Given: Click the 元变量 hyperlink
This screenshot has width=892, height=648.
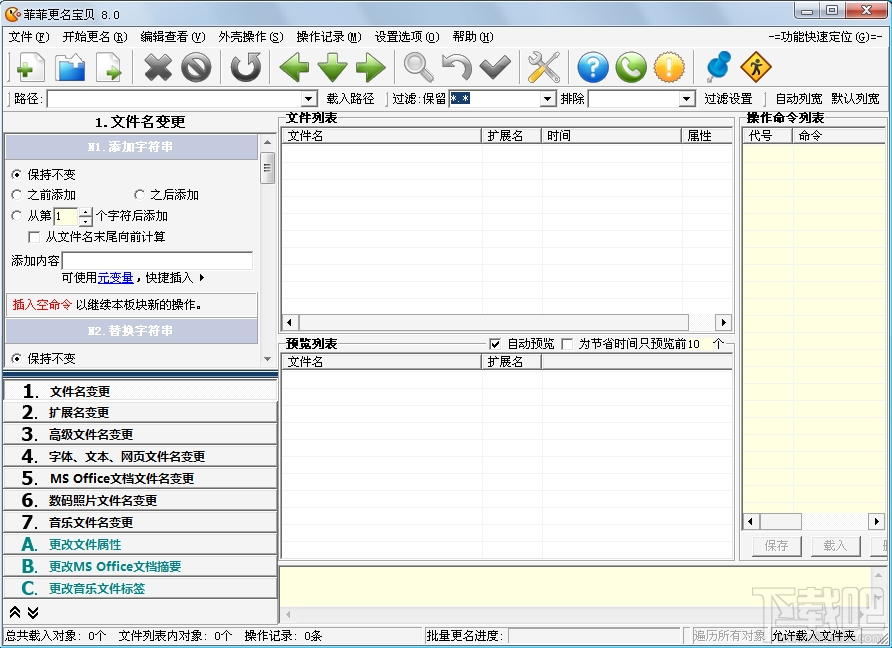Looking at the screenshot, I should 115,278.
